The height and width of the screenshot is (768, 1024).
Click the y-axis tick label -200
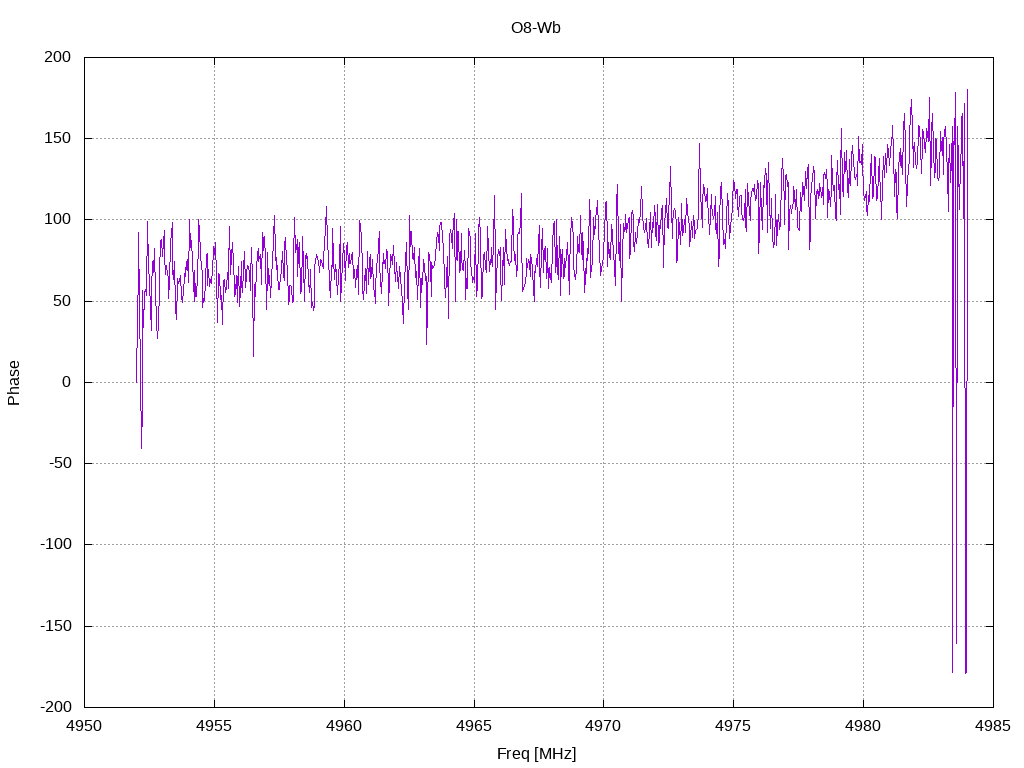pyautogui.click(x=56, y=707)
